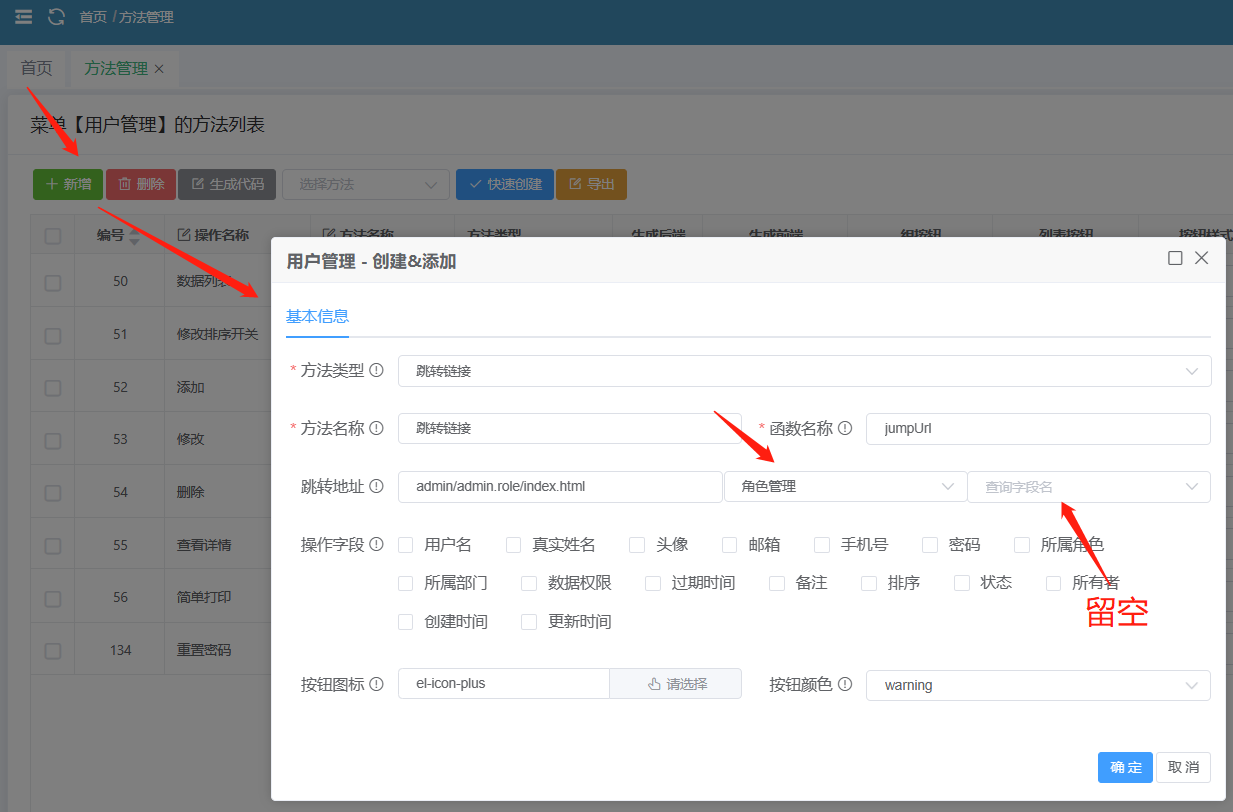Click help icon beside 函数名称 label
1233x812 pixels.
[x=845, y=428]
